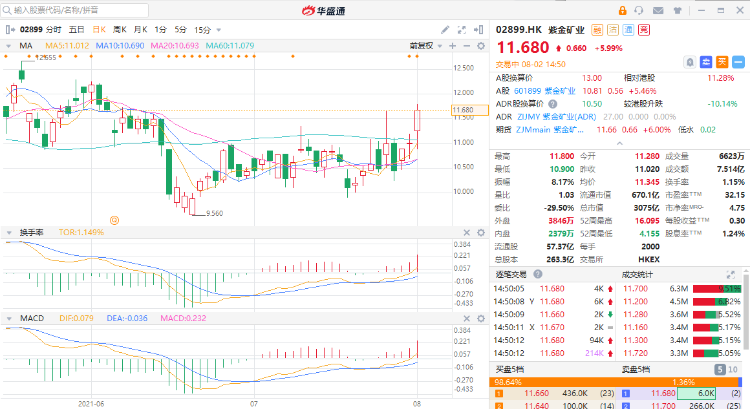Expand 成交统计 panel with fullscreen icon
Image resolution: width=750 pixels, height=409 pixels.
(730, 275)
